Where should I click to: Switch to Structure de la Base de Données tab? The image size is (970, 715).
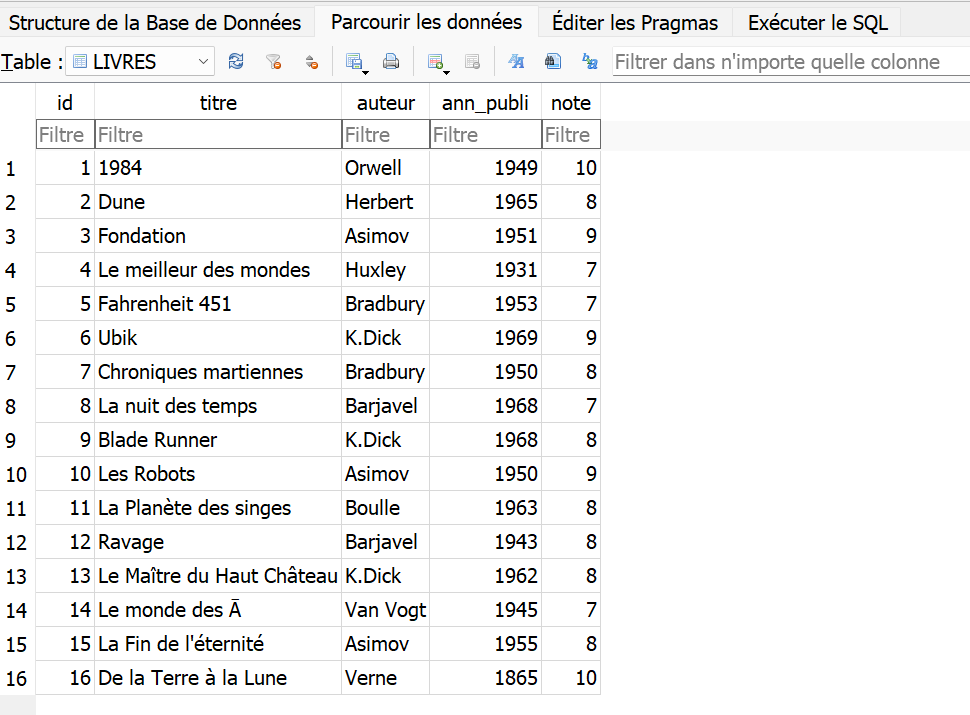155,22
